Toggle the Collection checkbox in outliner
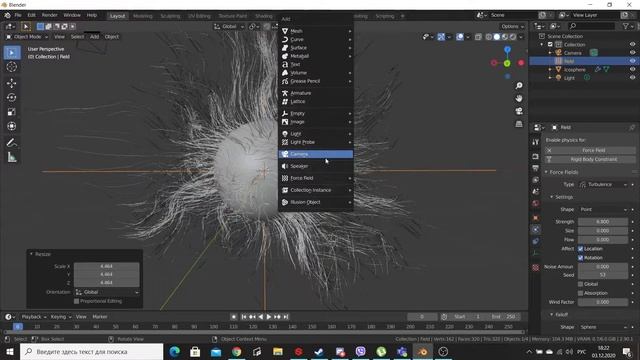 tap(550, 44)
